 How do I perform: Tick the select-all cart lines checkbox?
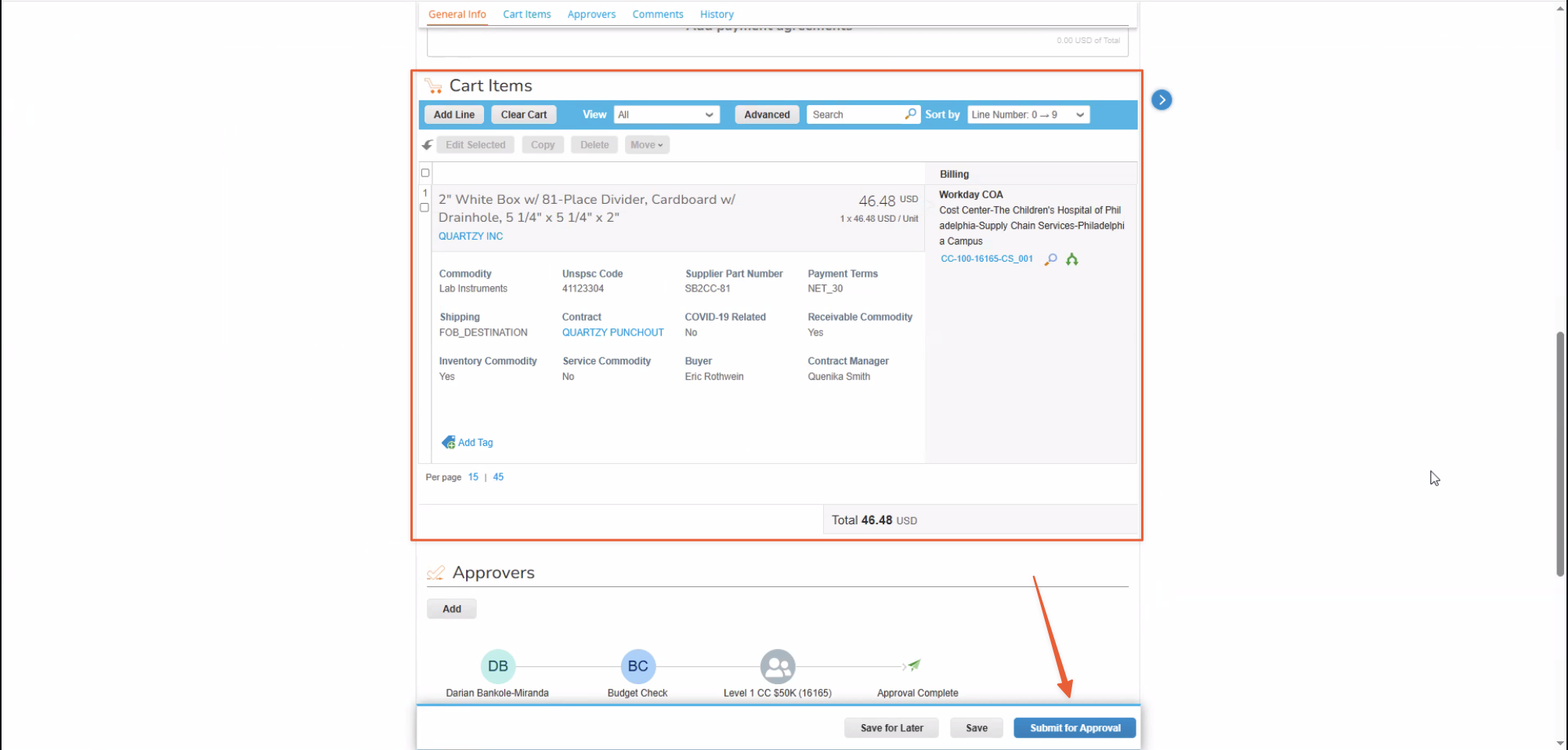425,173
